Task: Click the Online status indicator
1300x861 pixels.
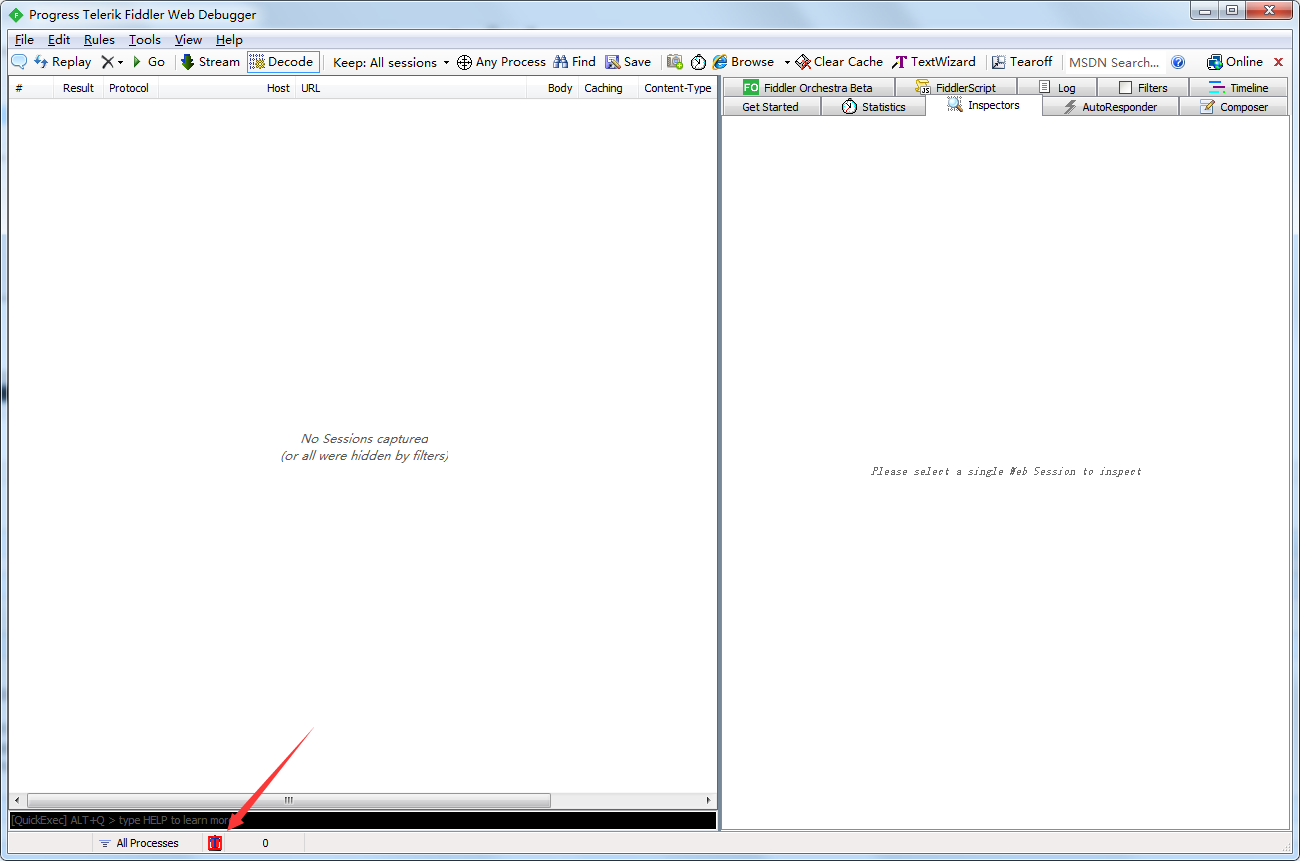Action: 1235,62
